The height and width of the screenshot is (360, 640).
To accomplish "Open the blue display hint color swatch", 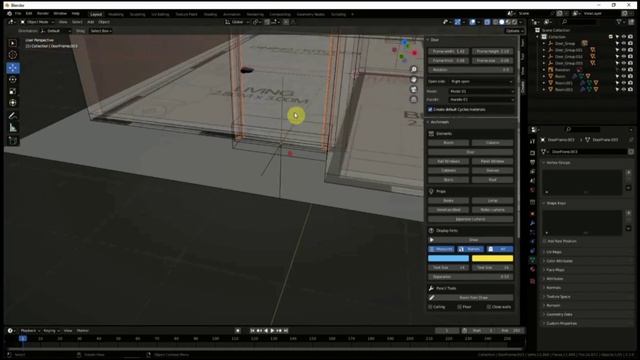I will coord(448,258).
